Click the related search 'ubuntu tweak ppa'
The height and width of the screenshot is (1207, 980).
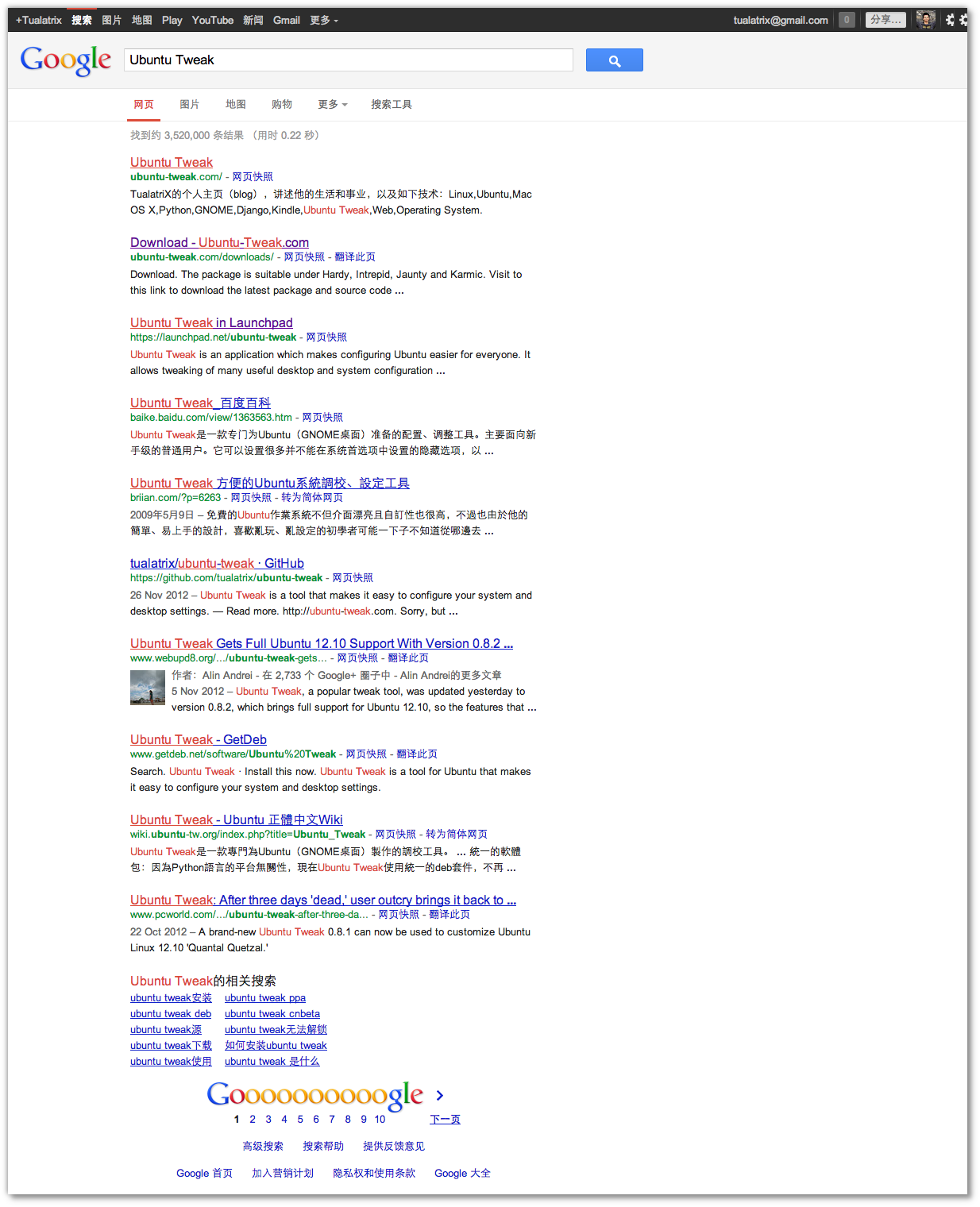click(x=264, y=997)
